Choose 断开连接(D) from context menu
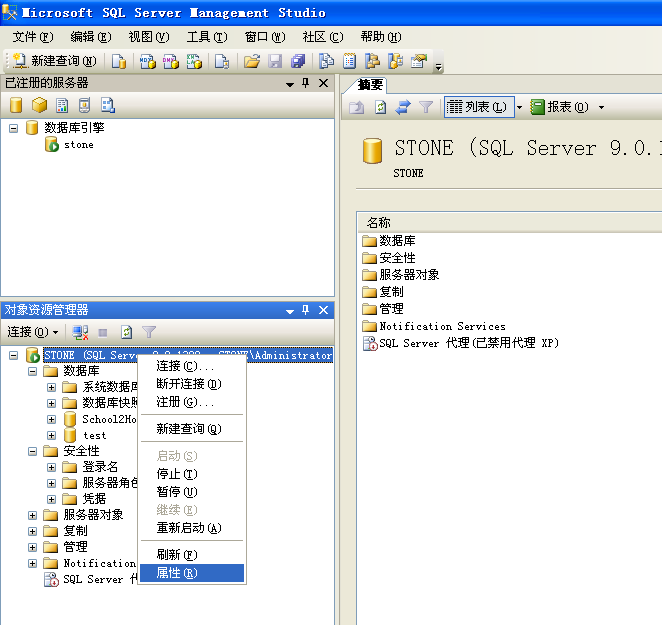The width and height of the screenshot is (662, 625). (x=192, y=384)
